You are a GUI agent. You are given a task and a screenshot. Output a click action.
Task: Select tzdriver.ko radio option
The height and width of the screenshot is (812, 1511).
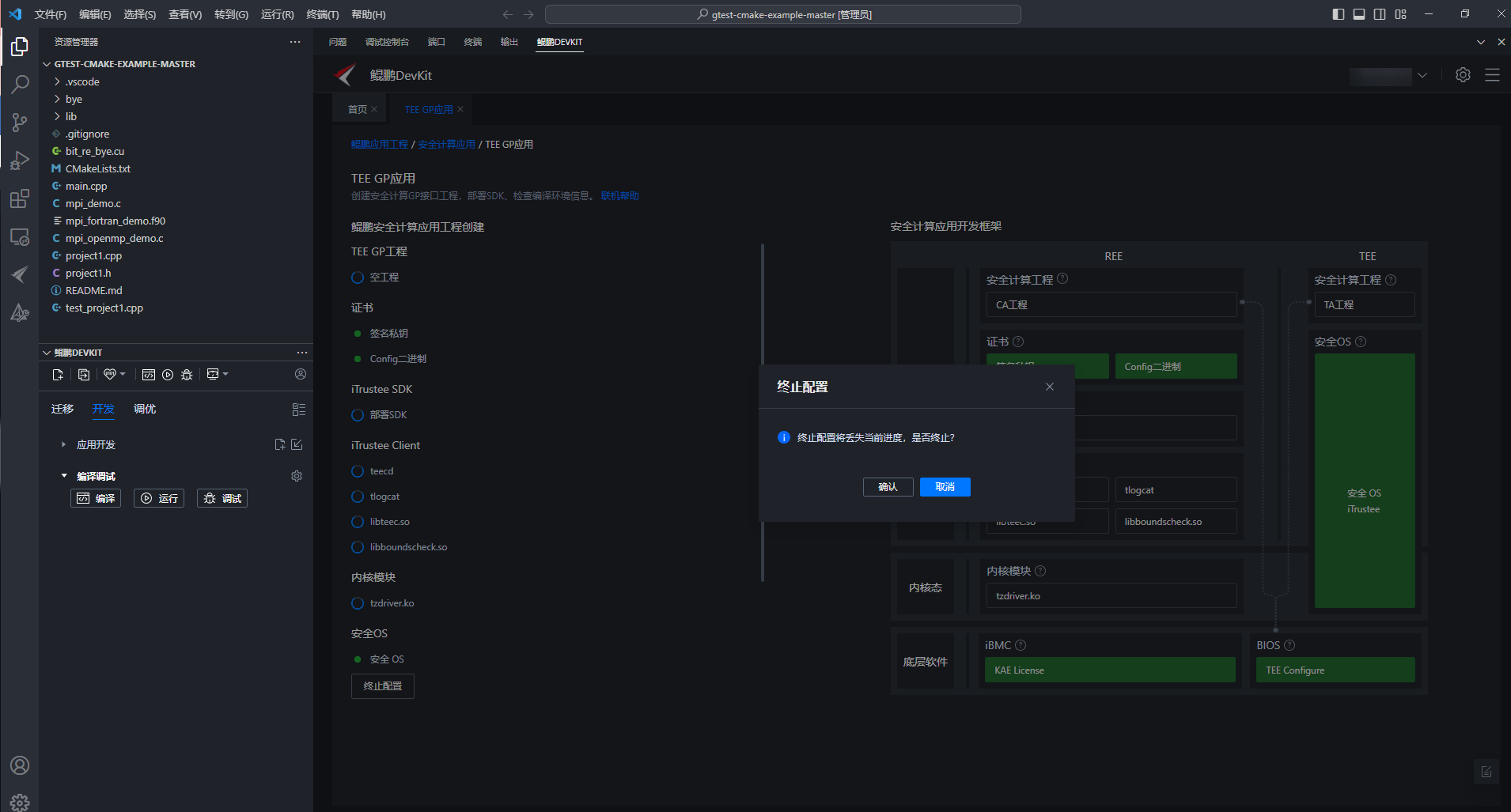point(358,603)
